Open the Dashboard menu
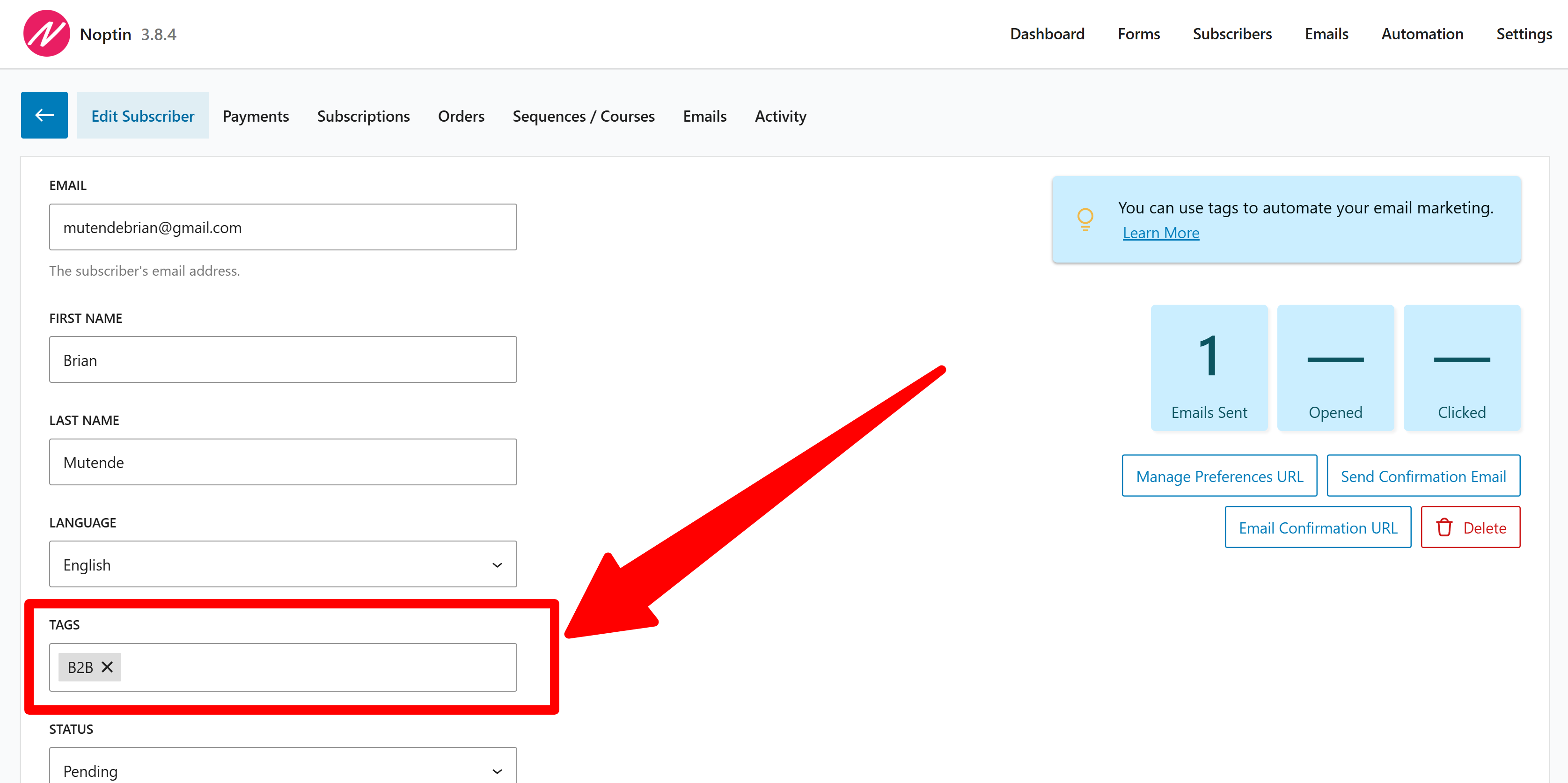 [x=1047, y=34]
